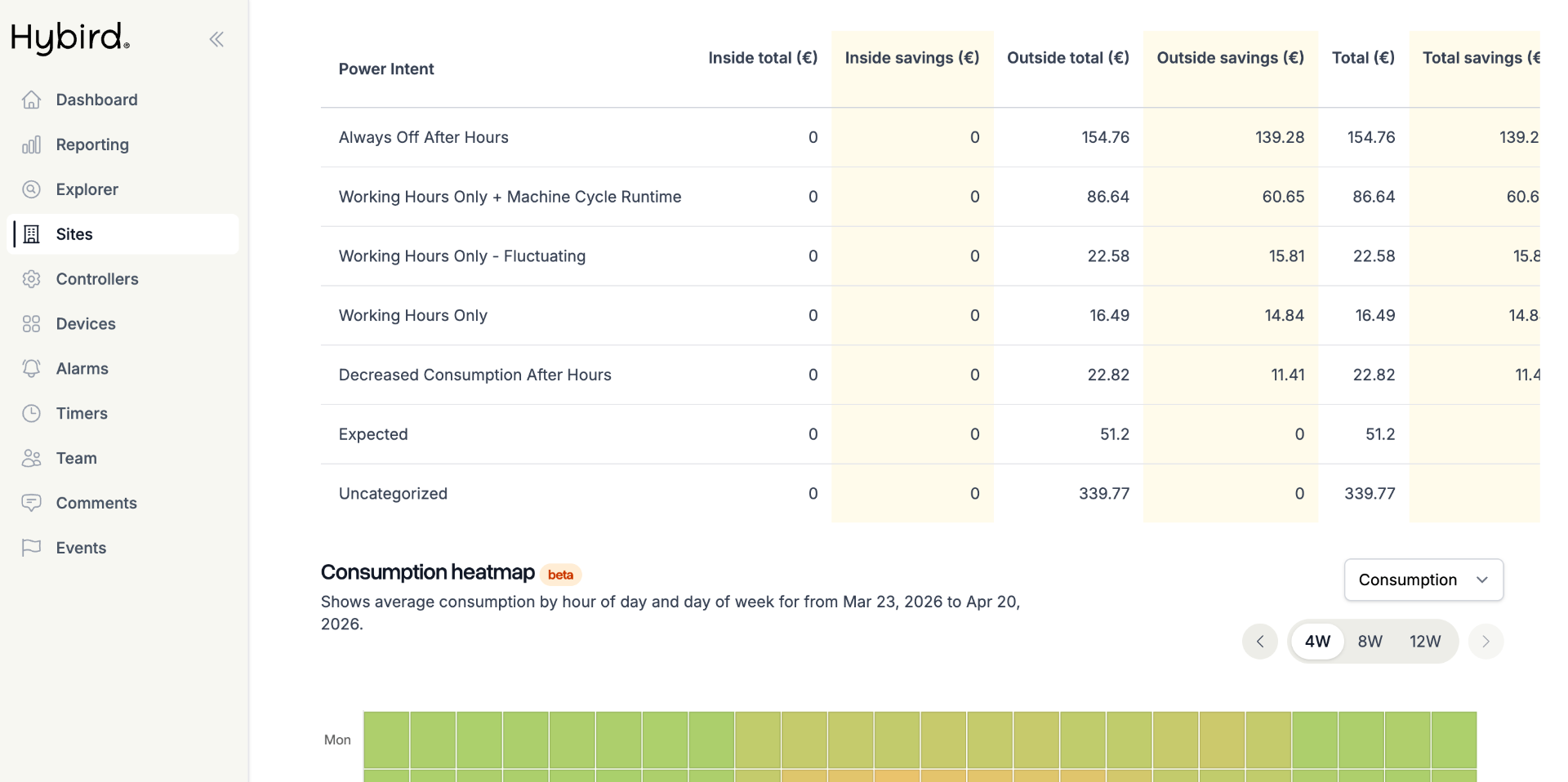Click the Comments speech bubble icon

point(31,503)
